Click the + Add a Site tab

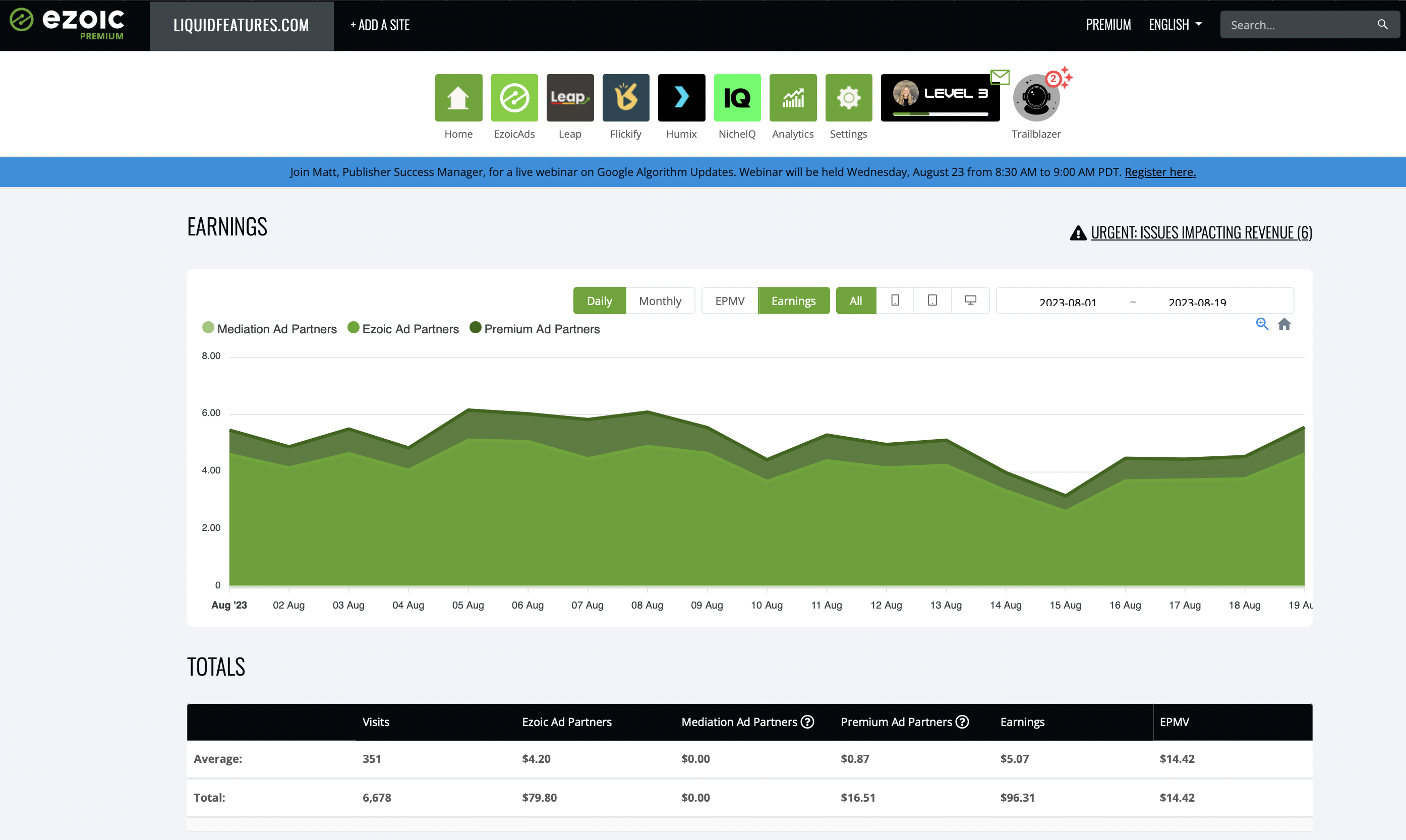point(380,25)
